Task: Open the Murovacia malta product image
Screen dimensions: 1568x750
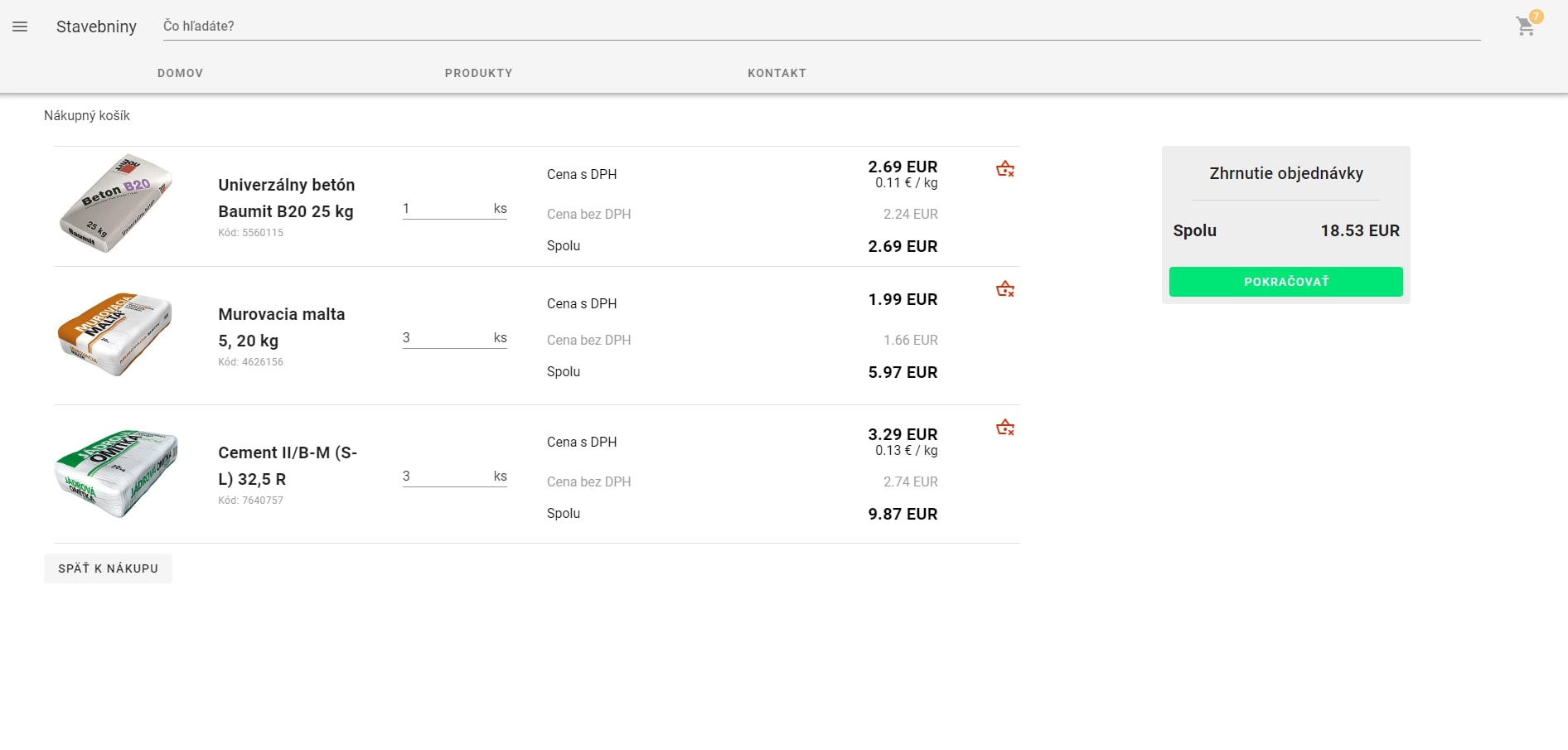Action: click(116, 334)
